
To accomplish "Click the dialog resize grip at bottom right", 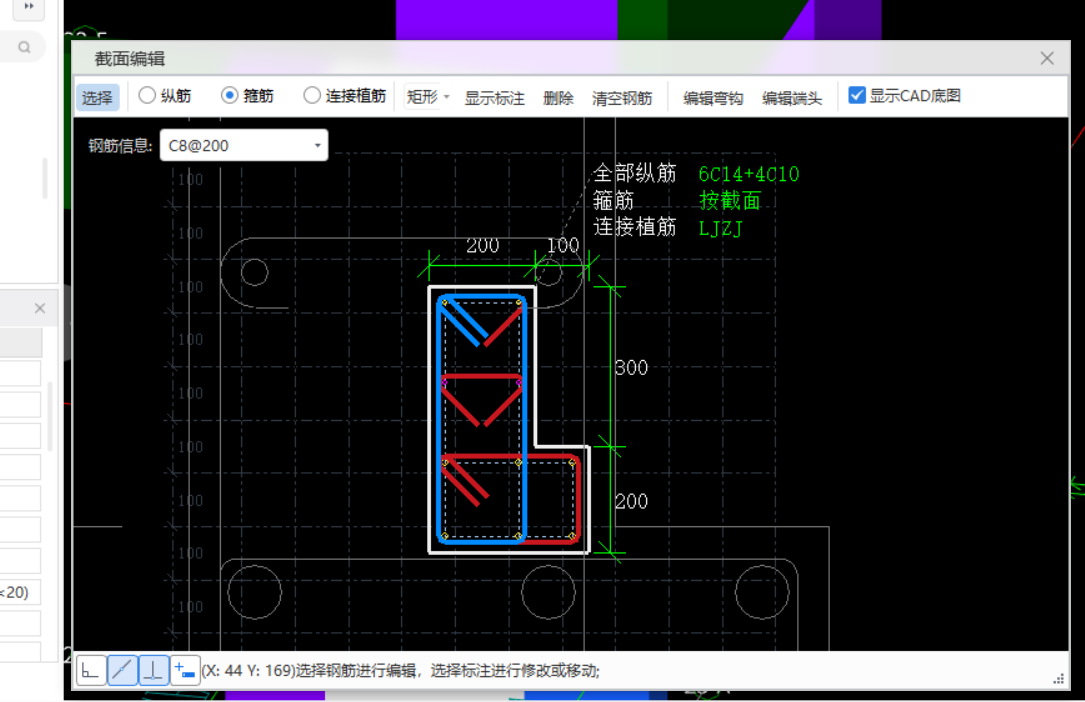I will pyautogui.click(x=1059, y=679).
